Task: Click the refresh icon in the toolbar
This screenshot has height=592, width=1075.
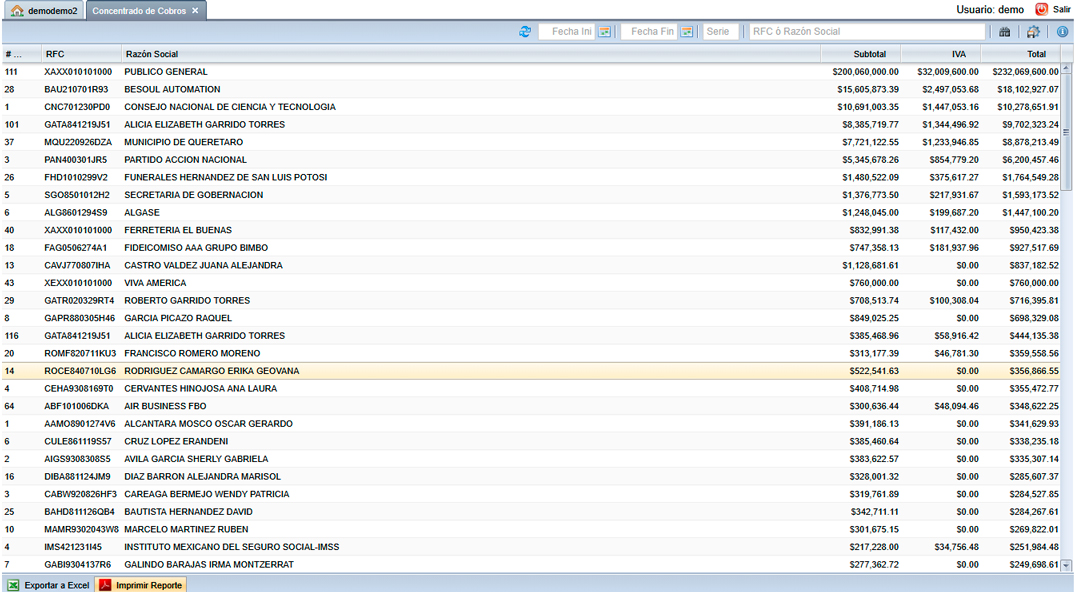Action: click(525, 32)
